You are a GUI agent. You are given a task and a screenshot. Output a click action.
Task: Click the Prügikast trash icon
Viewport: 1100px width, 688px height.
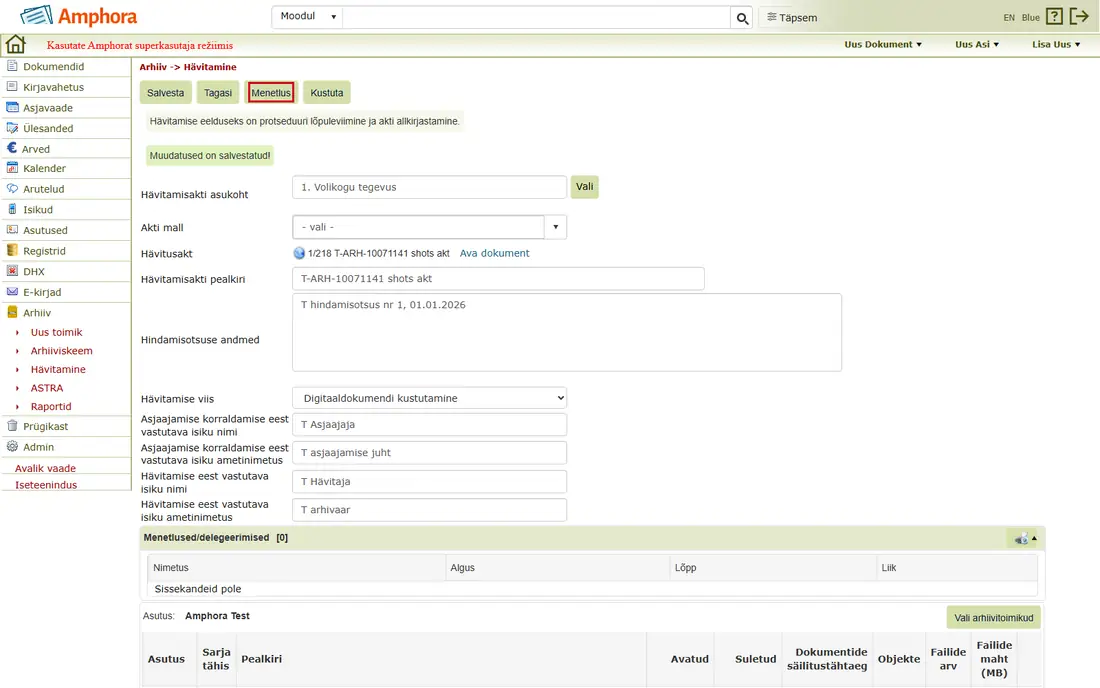coord(12,426)
